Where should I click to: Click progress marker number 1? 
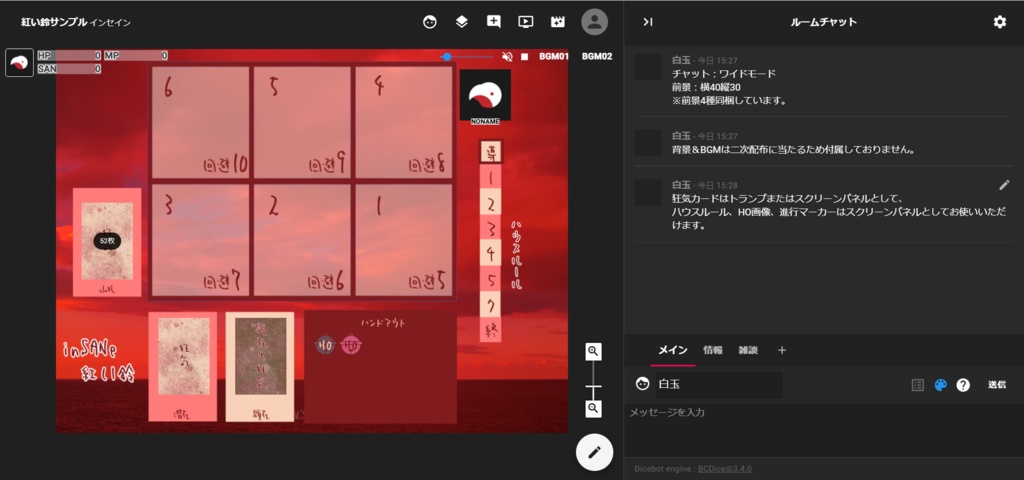point(490,176)
